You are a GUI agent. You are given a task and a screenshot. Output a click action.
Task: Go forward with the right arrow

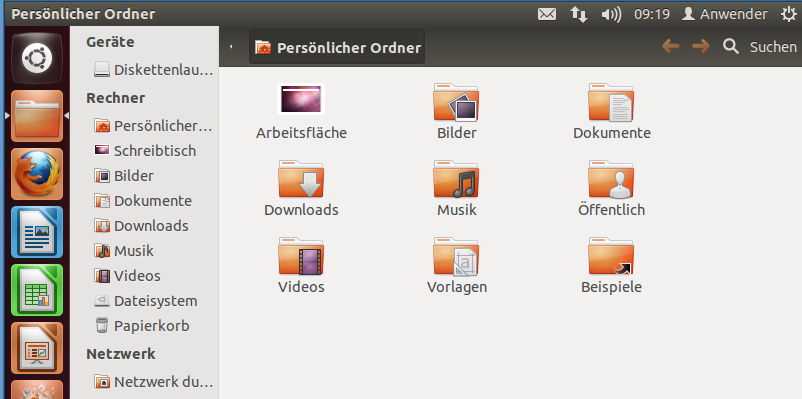pyautogui.click(x=701, y=47)
